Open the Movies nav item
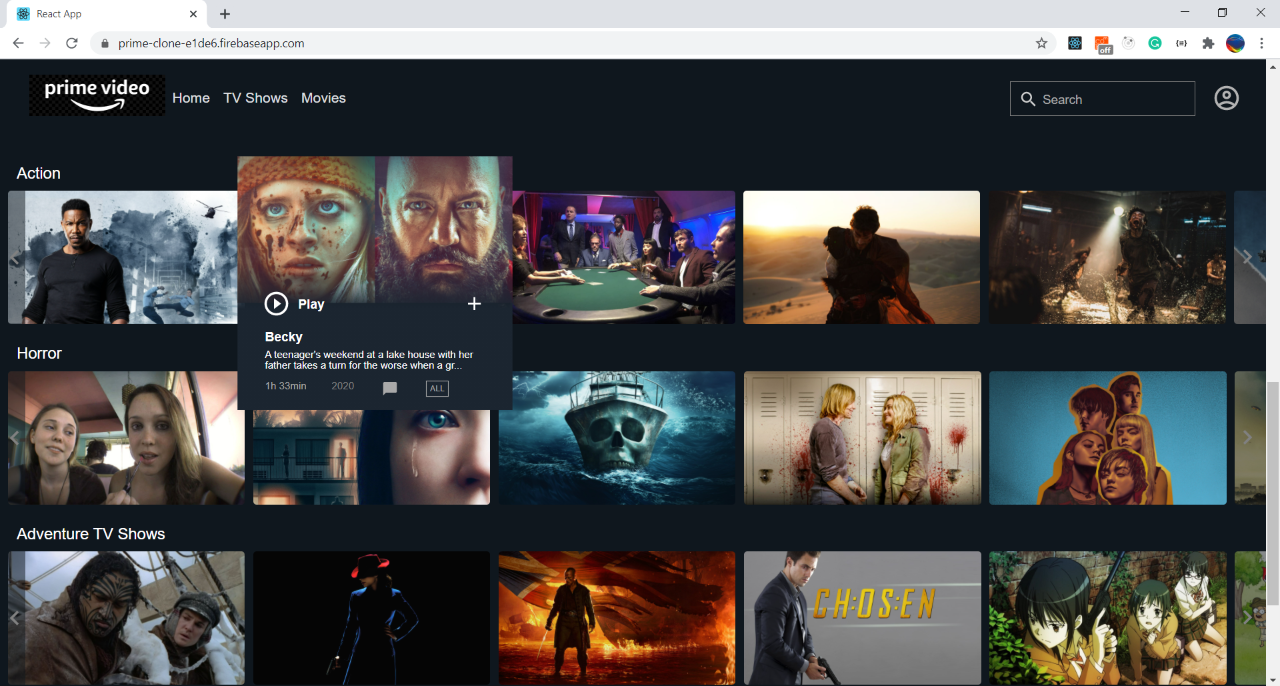Image resolution: width=1280 pixels, height=686 pixels. click(x=323, y=98)
